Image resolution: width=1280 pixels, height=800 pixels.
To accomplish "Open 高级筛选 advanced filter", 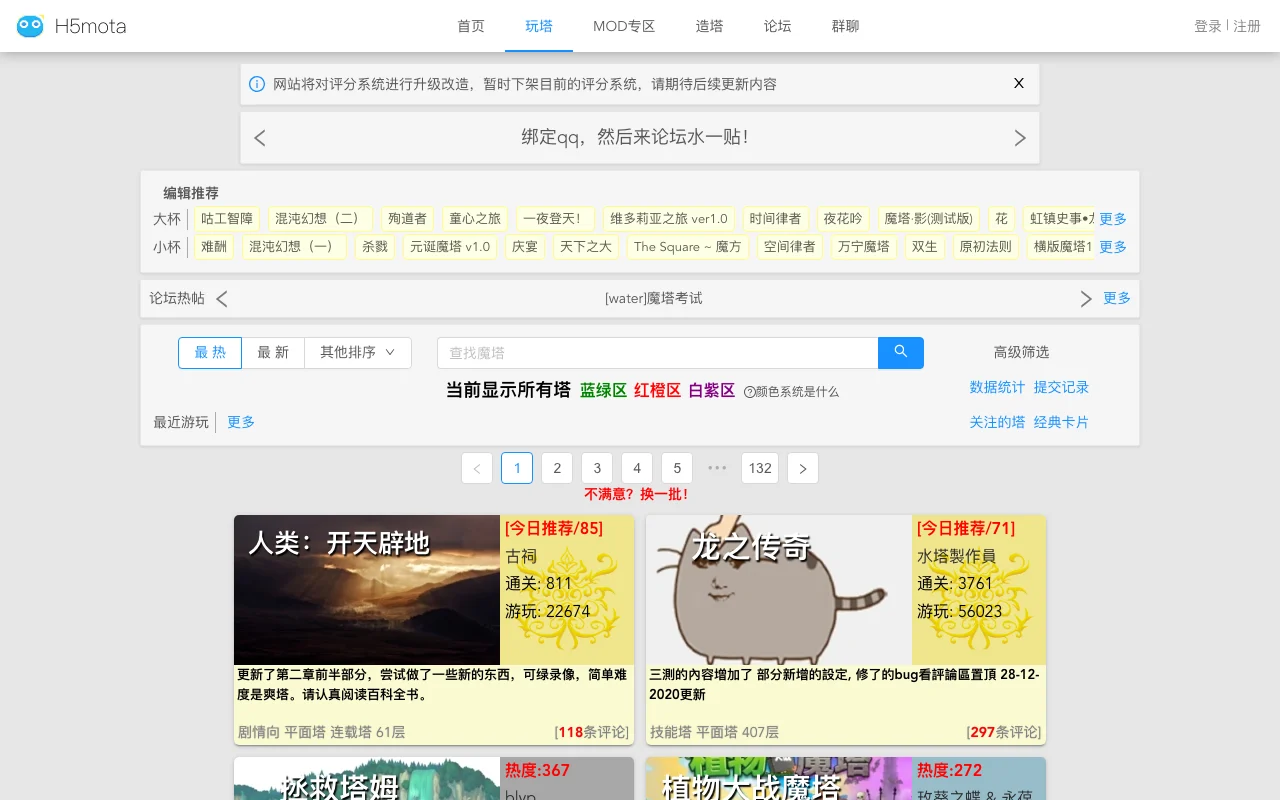I will tap(1021, 352).
